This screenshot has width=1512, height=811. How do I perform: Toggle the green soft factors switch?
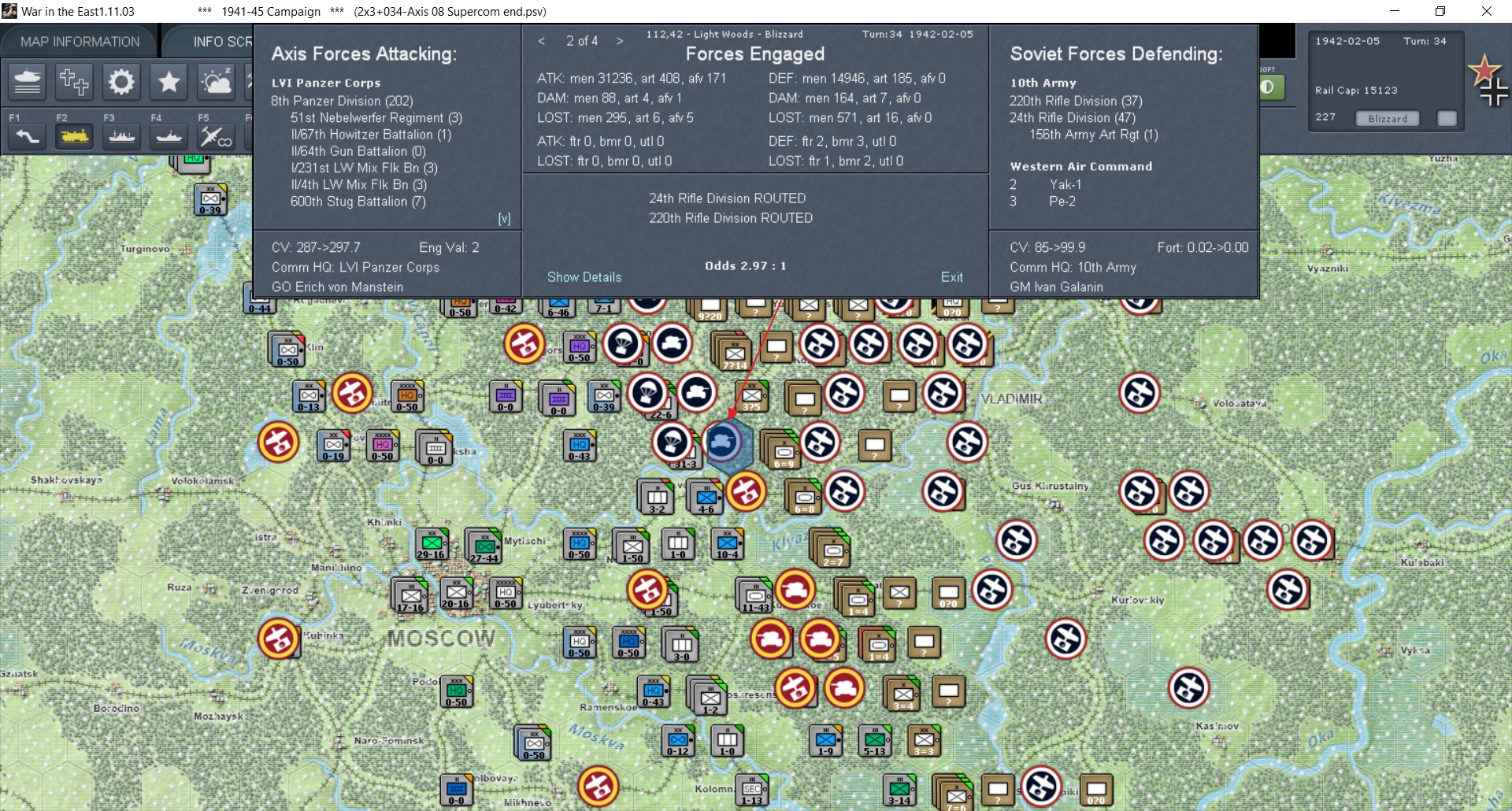pyautogui.click(x=1271, y=87)
